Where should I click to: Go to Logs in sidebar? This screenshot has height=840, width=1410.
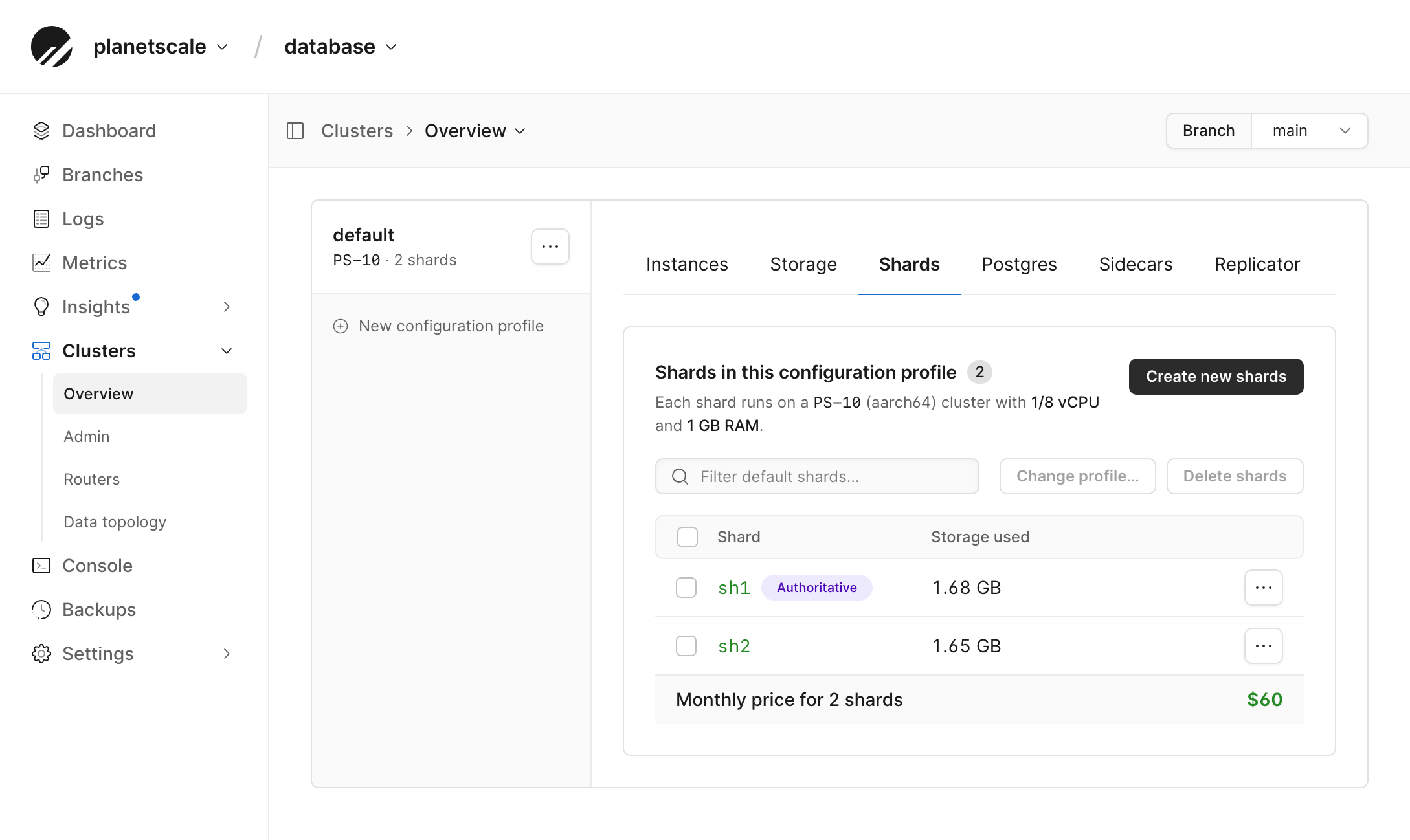(x=83, y=219)
